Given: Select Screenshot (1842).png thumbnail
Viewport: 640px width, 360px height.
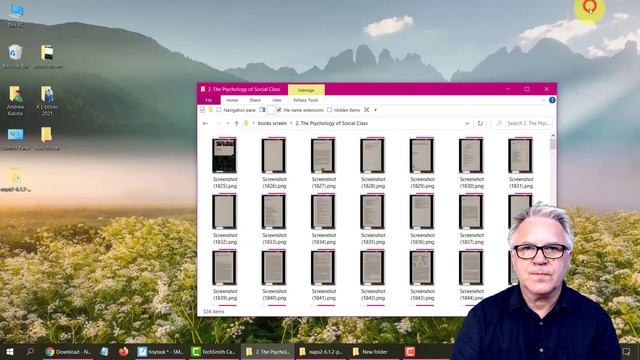Looking at the screenshot, I should click(x=373, y=267).
